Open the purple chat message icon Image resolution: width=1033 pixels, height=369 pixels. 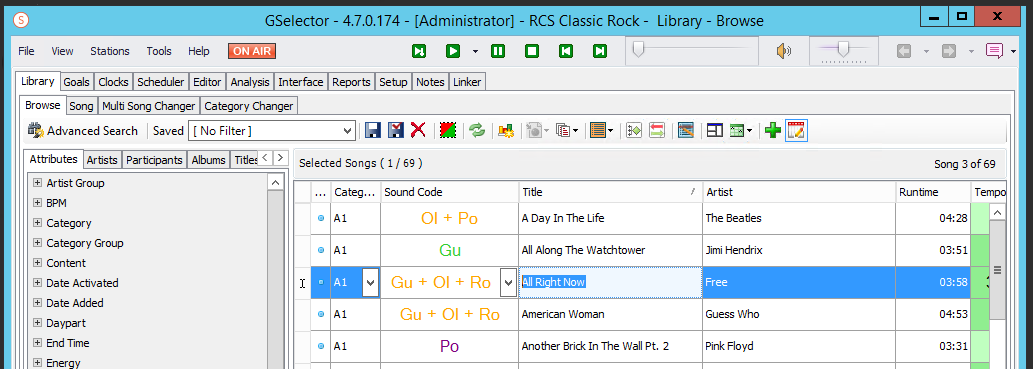click(994, 51)
